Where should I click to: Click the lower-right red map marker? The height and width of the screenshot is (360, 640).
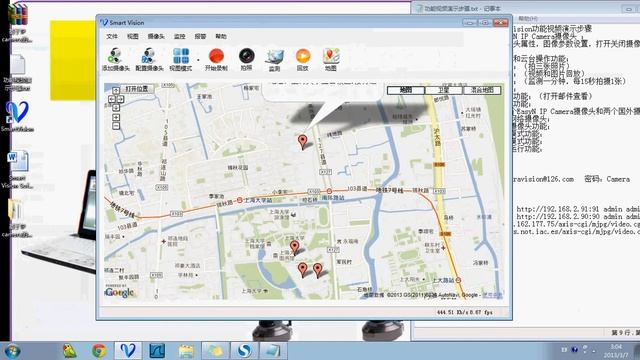click(318, 270)
